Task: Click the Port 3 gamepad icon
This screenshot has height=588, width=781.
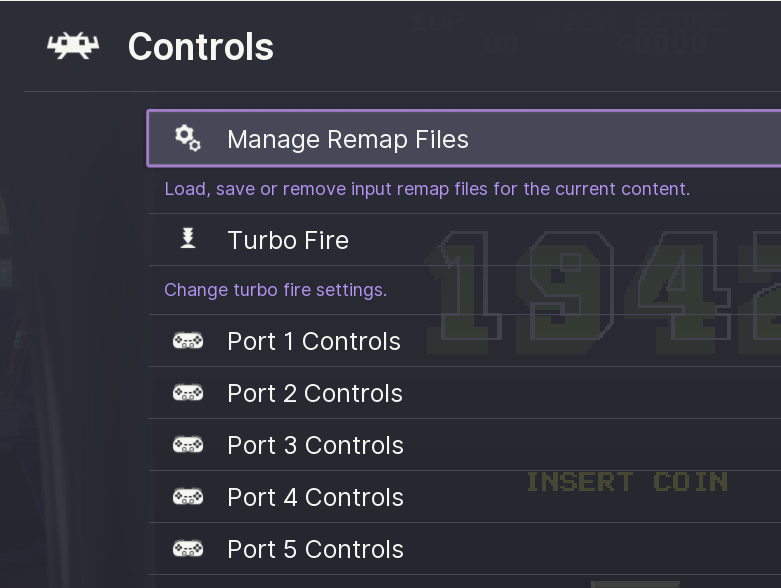Action: [x=187, y=445]
